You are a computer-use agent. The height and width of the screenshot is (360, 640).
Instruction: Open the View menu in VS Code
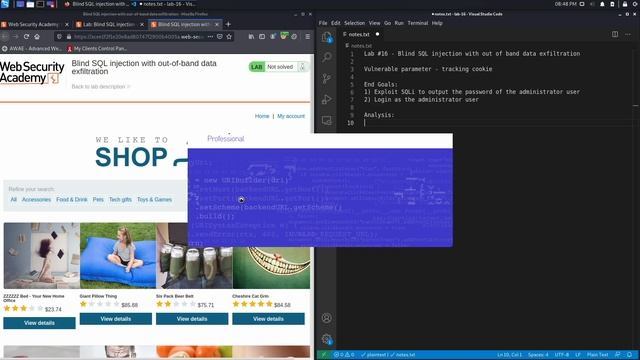pos(374,23)
